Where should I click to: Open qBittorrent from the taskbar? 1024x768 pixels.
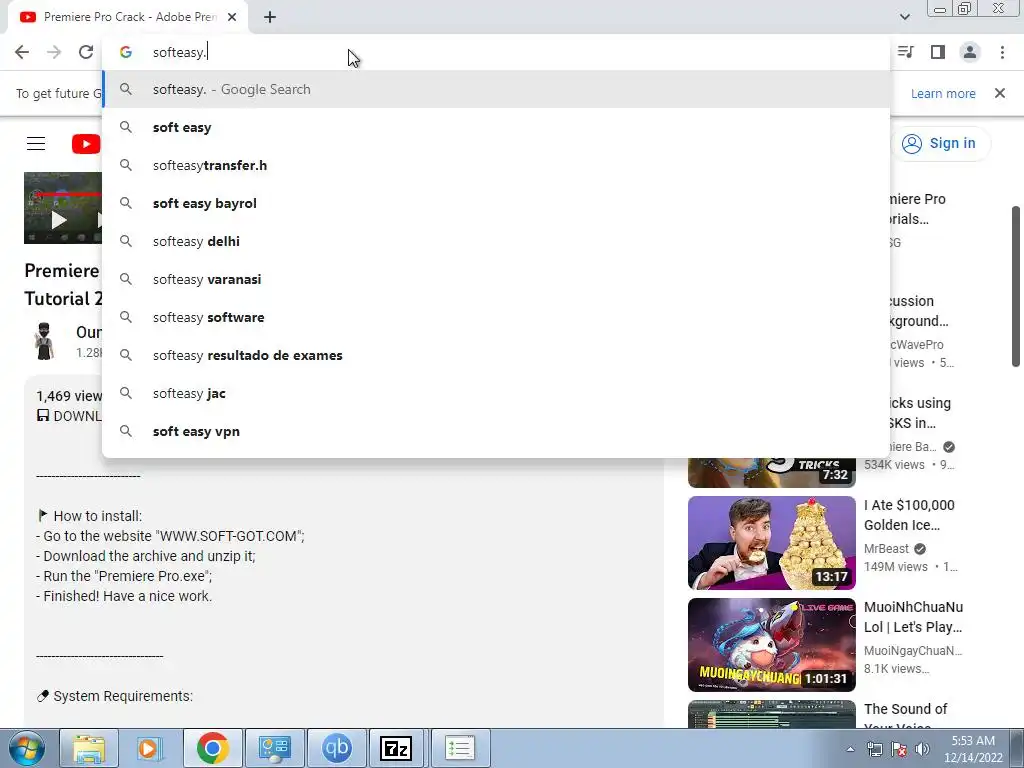(336, 748)
